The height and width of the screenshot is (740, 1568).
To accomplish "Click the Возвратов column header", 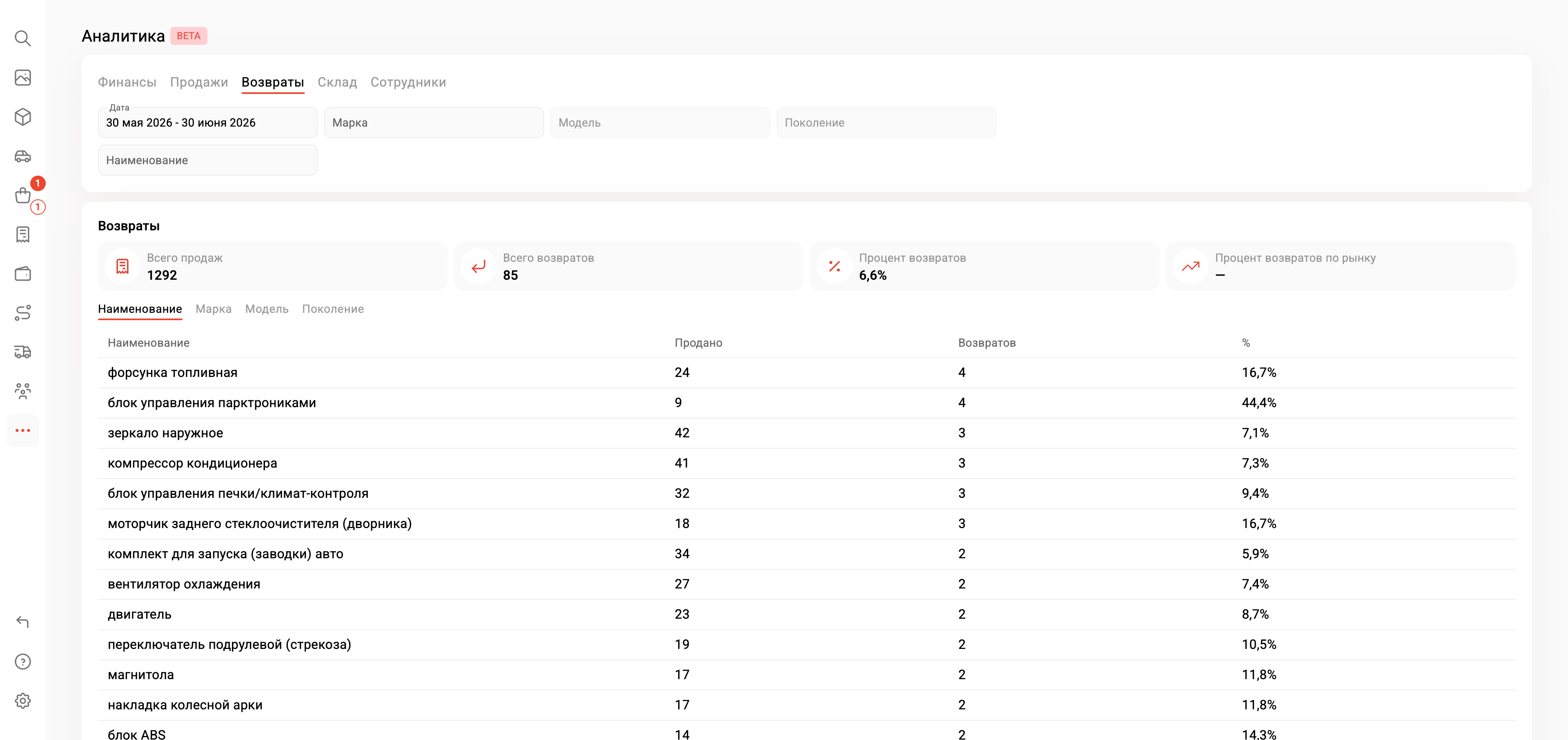I will coord(987,343).
